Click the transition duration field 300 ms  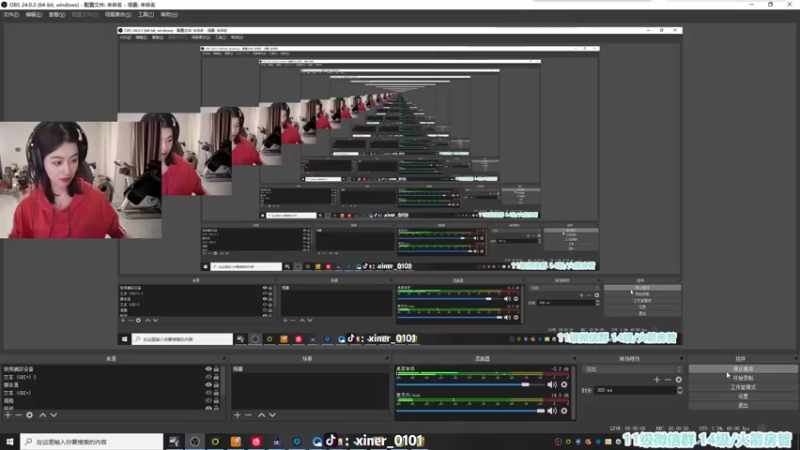[635, 390]
